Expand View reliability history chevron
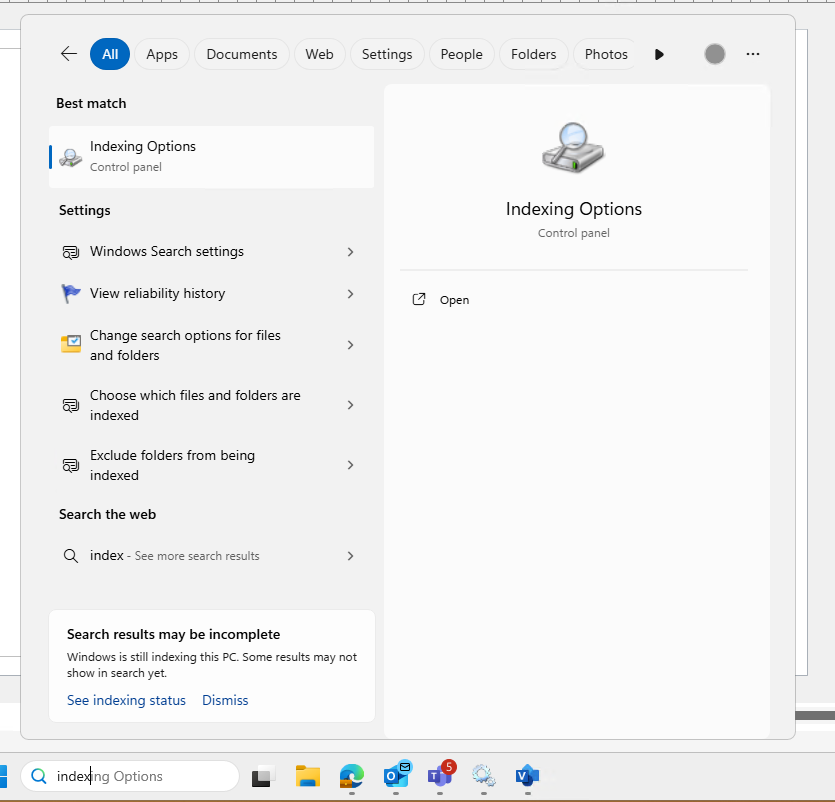The width and height of the screenshot is (835, 802). tap(350, 294)
